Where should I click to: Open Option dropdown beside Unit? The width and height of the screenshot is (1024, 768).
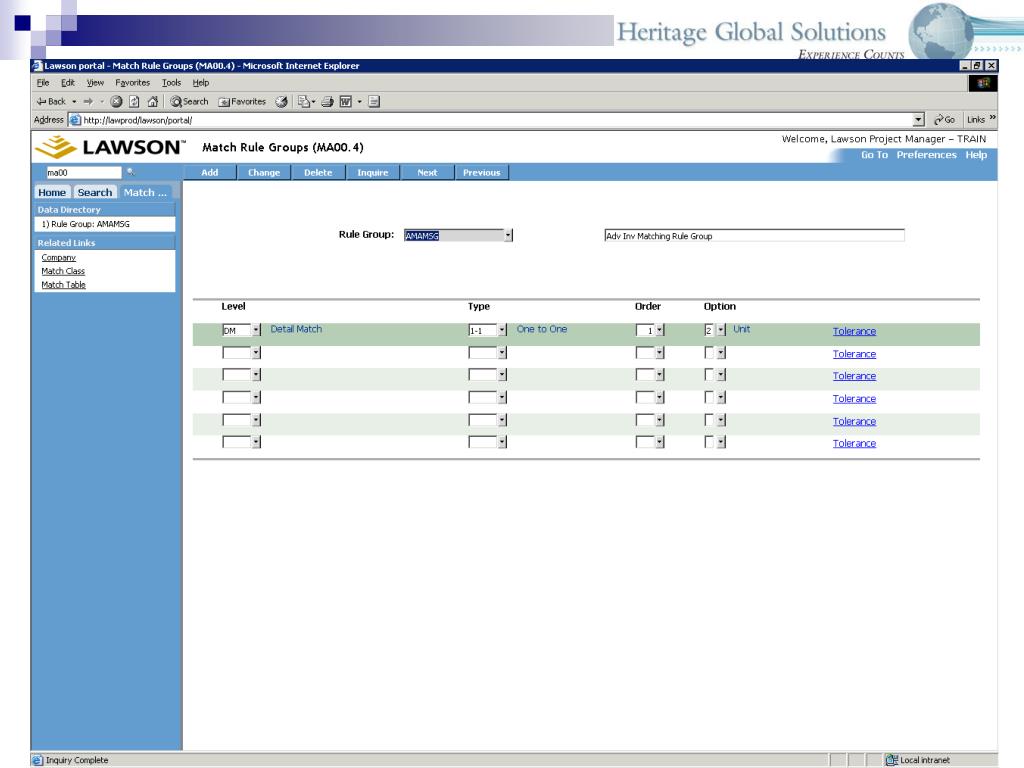coord(721,330)
